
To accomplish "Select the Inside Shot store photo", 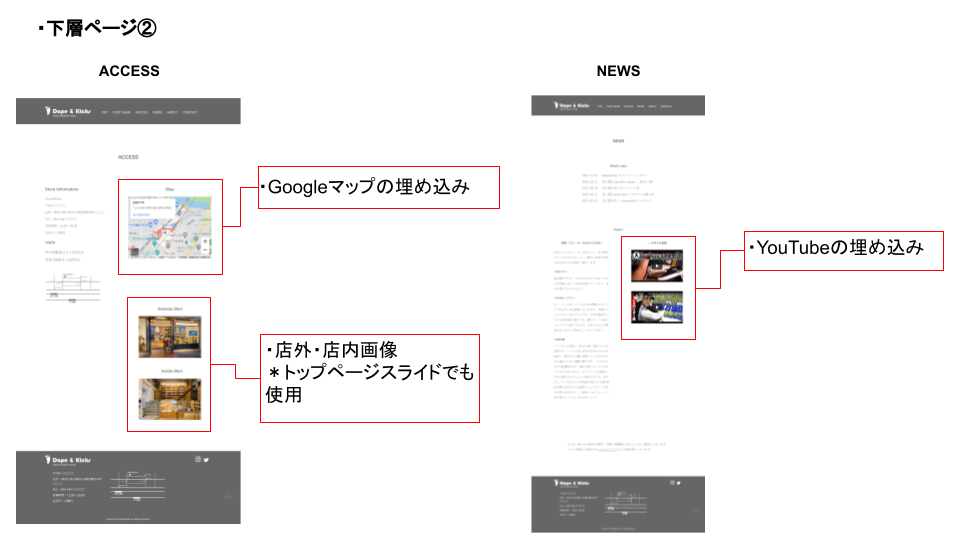I will point(169,398).
